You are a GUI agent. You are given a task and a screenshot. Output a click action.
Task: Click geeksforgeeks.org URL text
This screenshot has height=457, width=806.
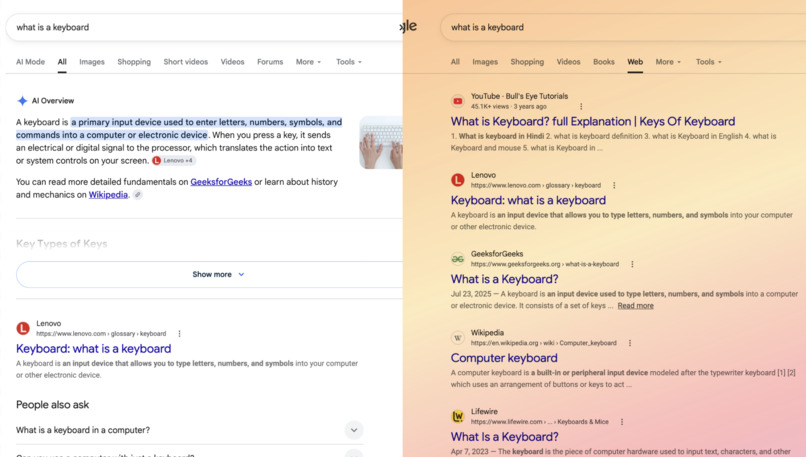[x=545, y=264]
